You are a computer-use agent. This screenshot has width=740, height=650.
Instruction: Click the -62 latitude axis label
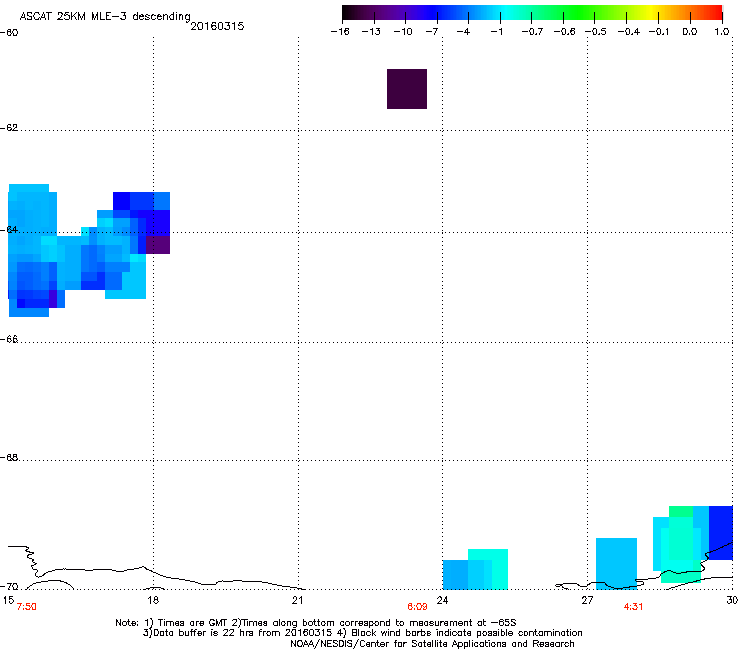(9, 128)
